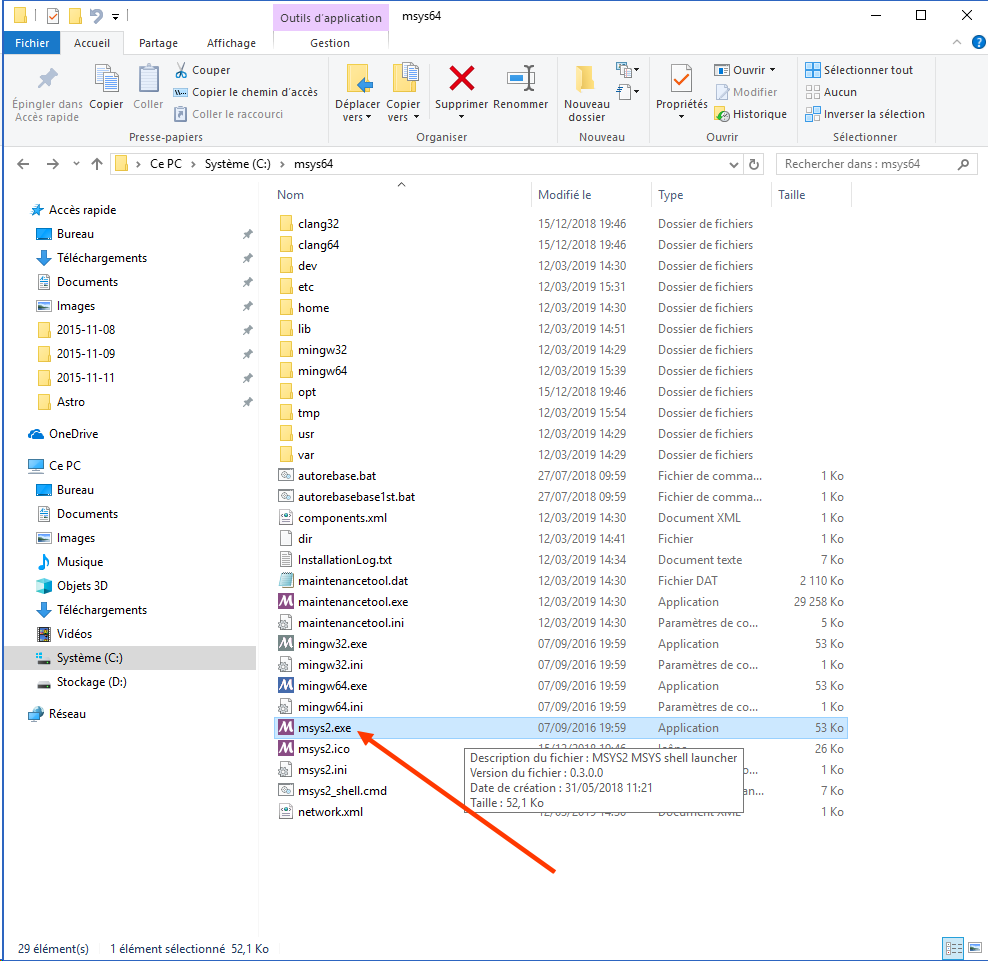Switch to the Accueil tab
988x961 pixels.
pos(92,43)
